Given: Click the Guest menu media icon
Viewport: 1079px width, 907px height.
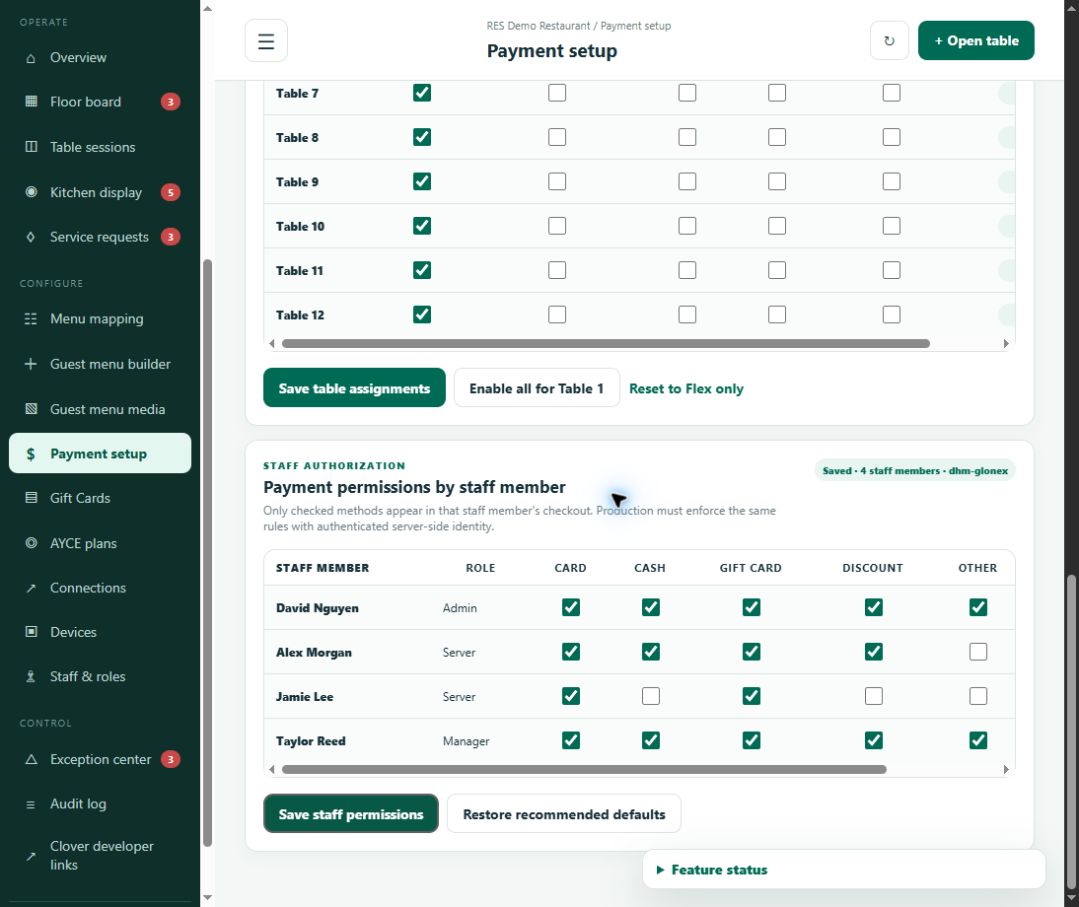Looking at the screenshot, I should (x=31, y=409).
